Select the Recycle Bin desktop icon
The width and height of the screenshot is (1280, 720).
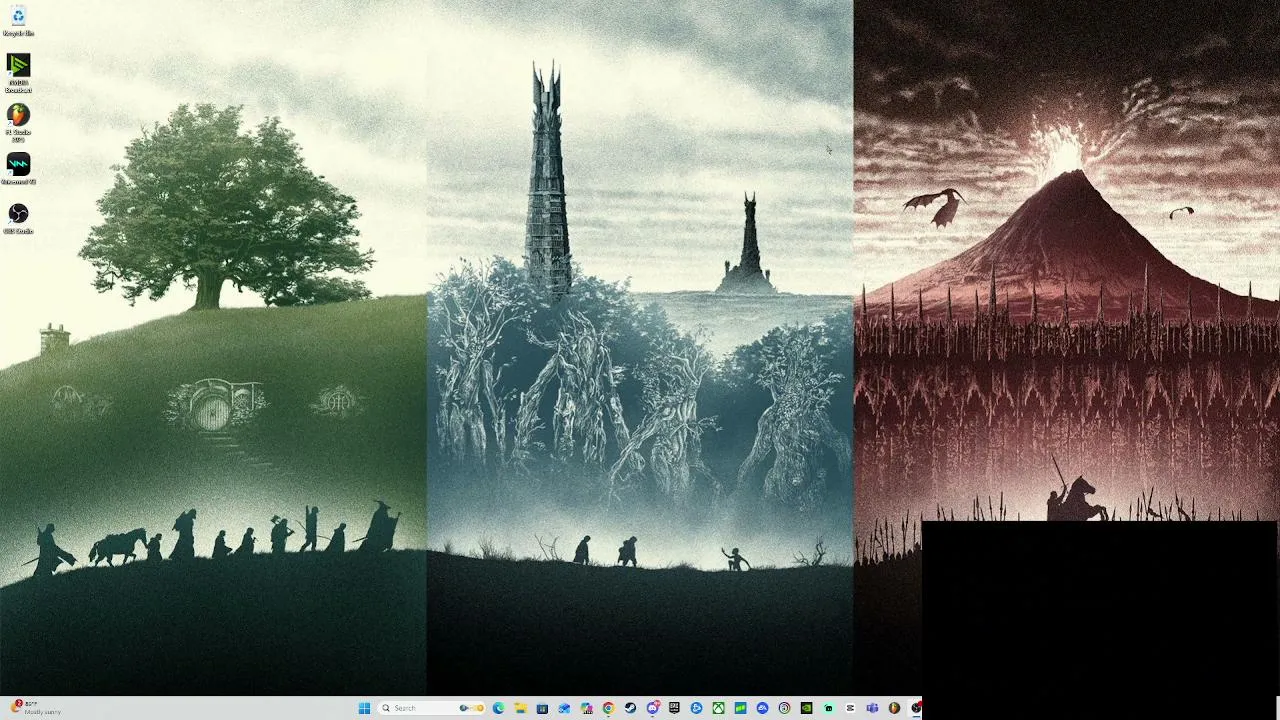coord(18,20)
